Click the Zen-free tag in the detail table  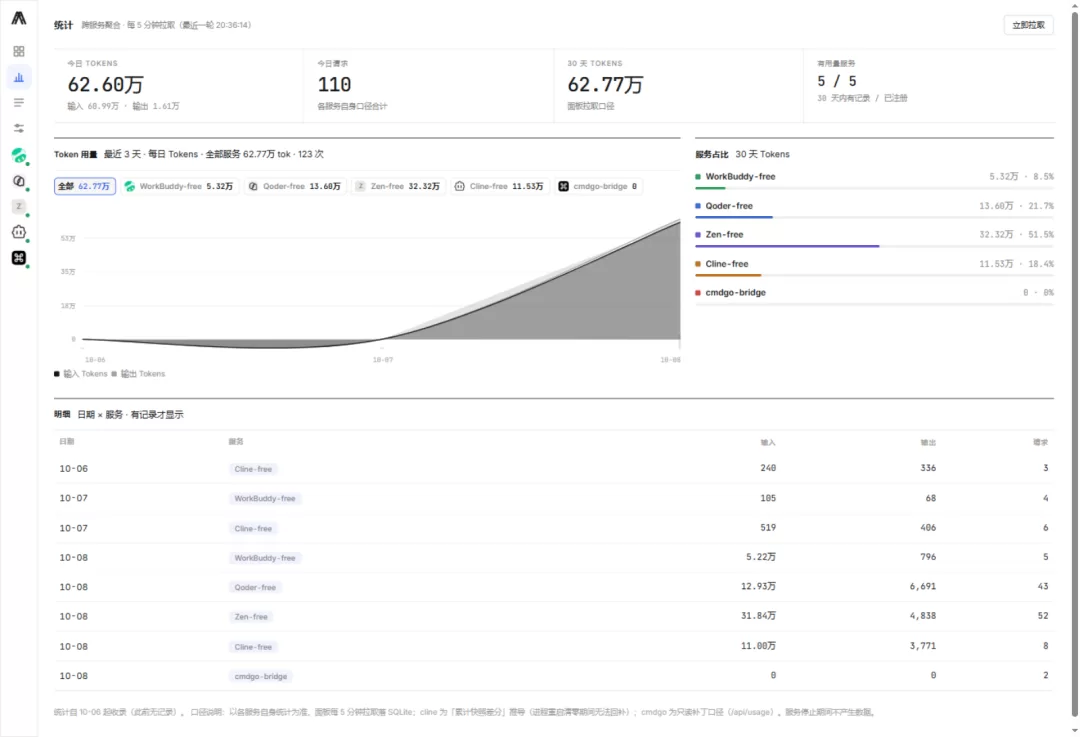[251, 617]
